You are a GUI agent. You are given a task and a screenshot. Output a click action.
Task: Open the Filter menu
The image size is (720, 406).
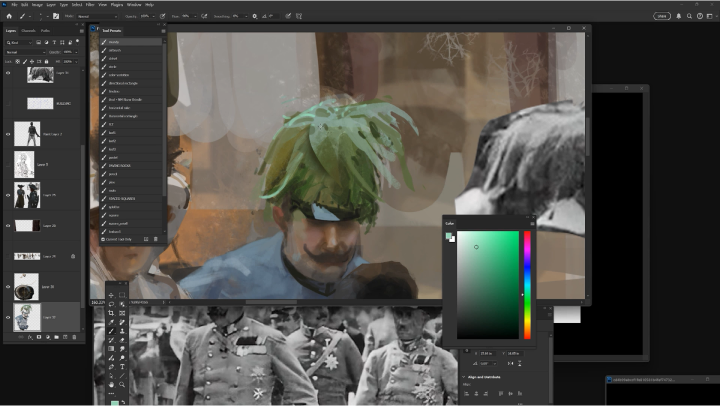pos(90,5)
